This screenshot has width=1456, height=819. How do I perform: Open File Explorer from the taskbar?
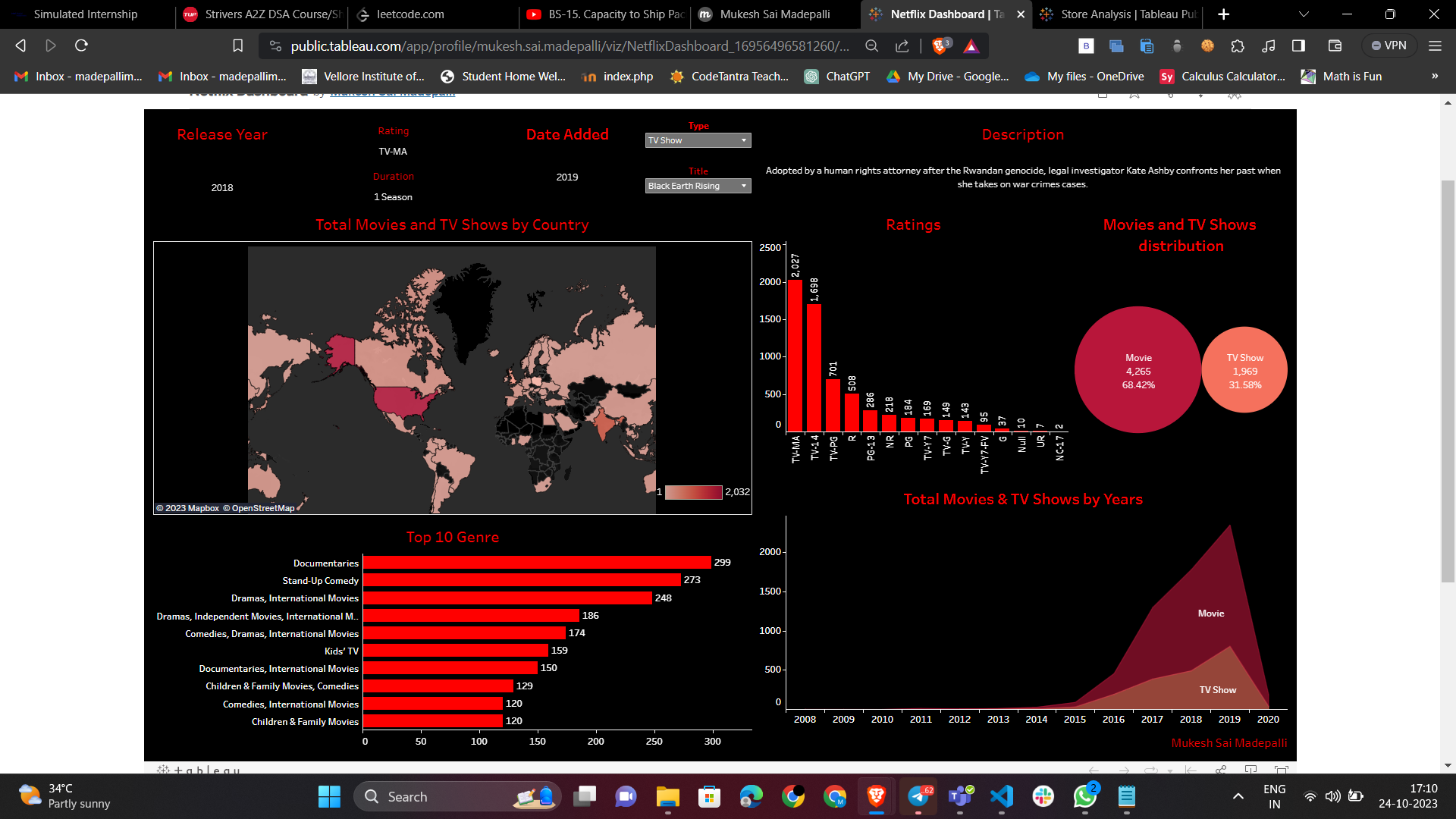pyautogui.click(x=668, y=796)
